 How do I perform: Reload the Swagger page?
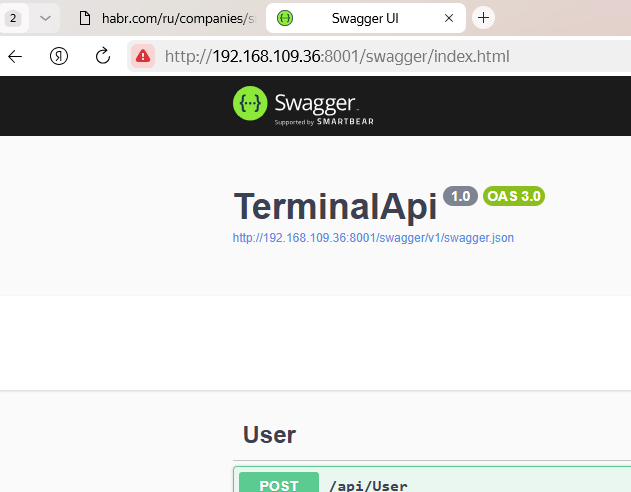coord(103,56)
